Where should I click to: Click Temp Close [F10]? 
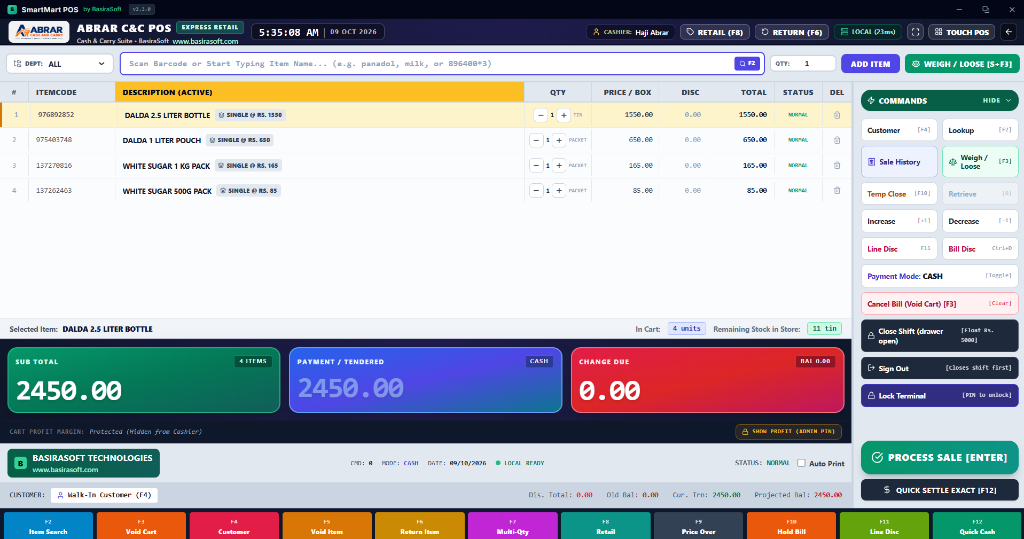899,194
